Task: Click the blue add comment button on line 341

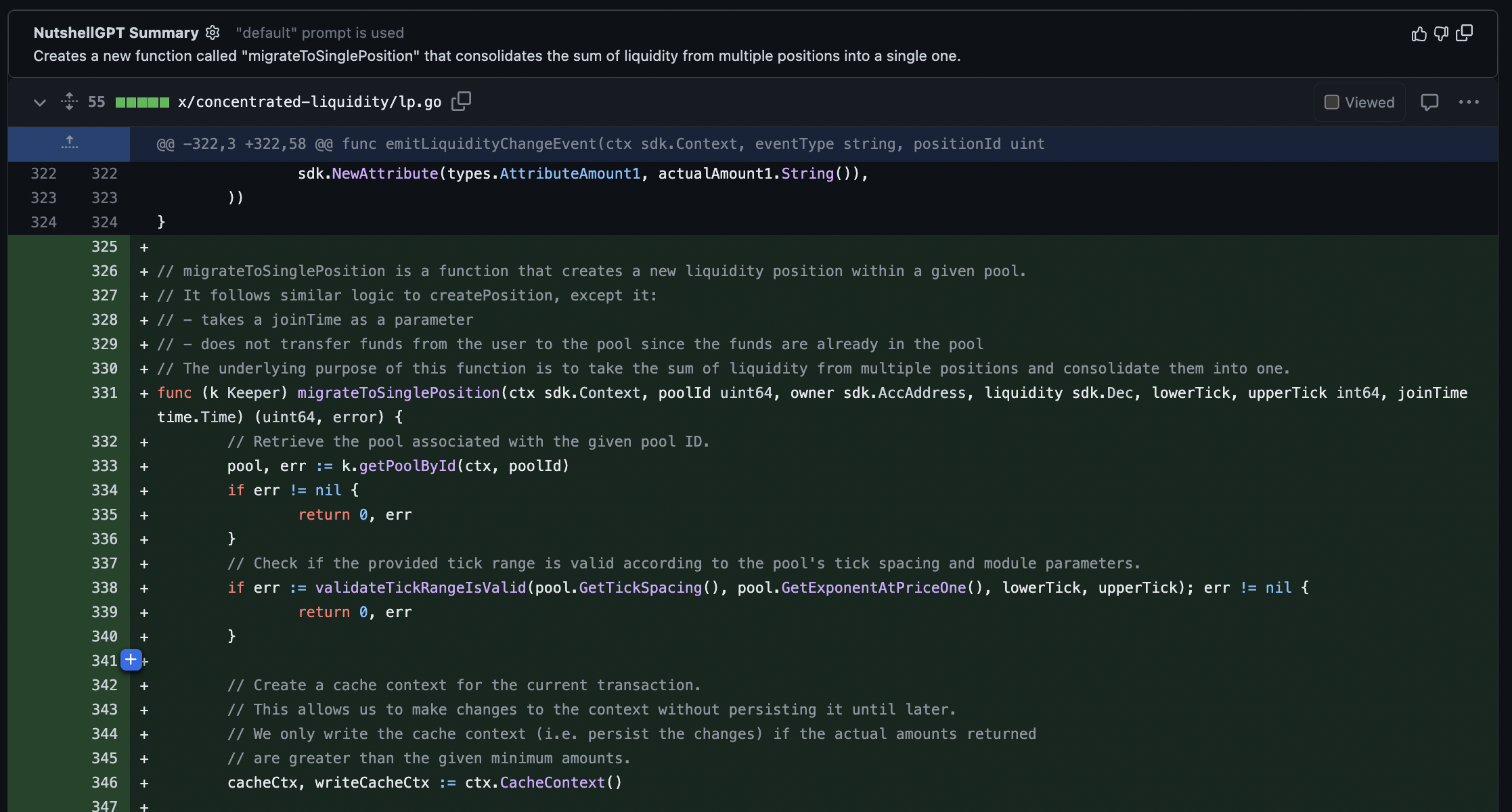Action: 131,660
